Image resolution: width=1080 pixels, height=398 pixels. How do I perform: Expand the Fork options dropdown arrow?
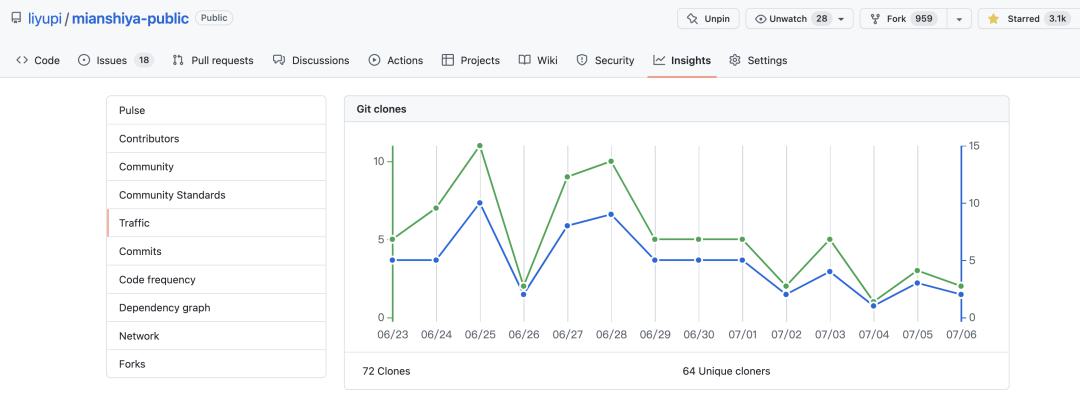click(x=959, y=19)
